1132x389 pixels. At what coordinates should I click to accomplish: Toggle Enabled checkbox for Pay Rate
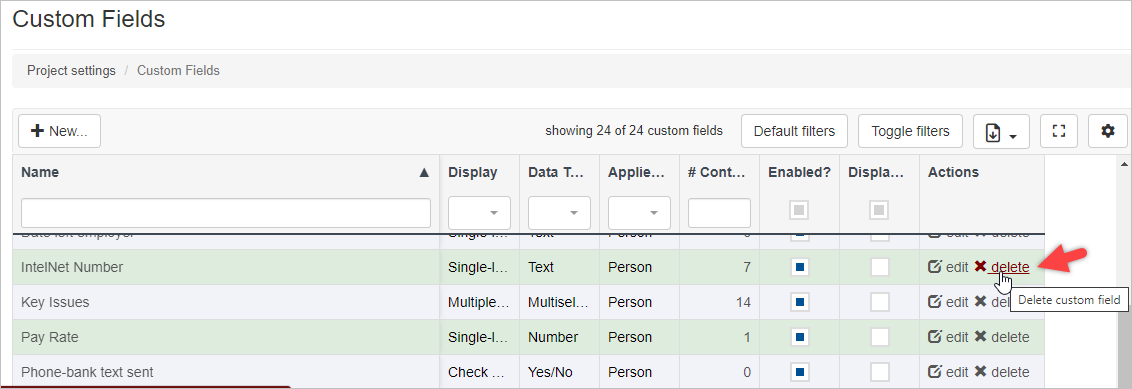coord(800,337)
